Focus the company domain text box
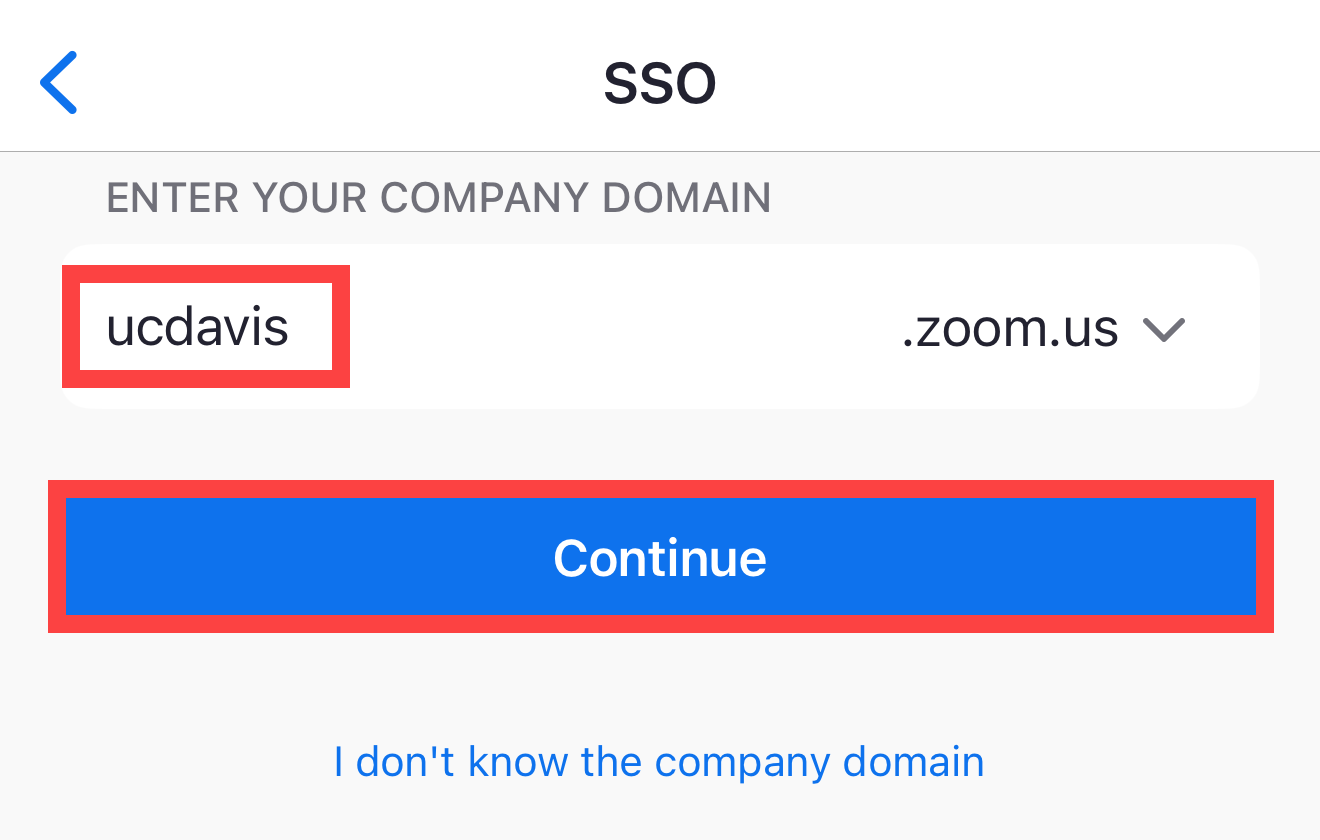 coord(198,327)
